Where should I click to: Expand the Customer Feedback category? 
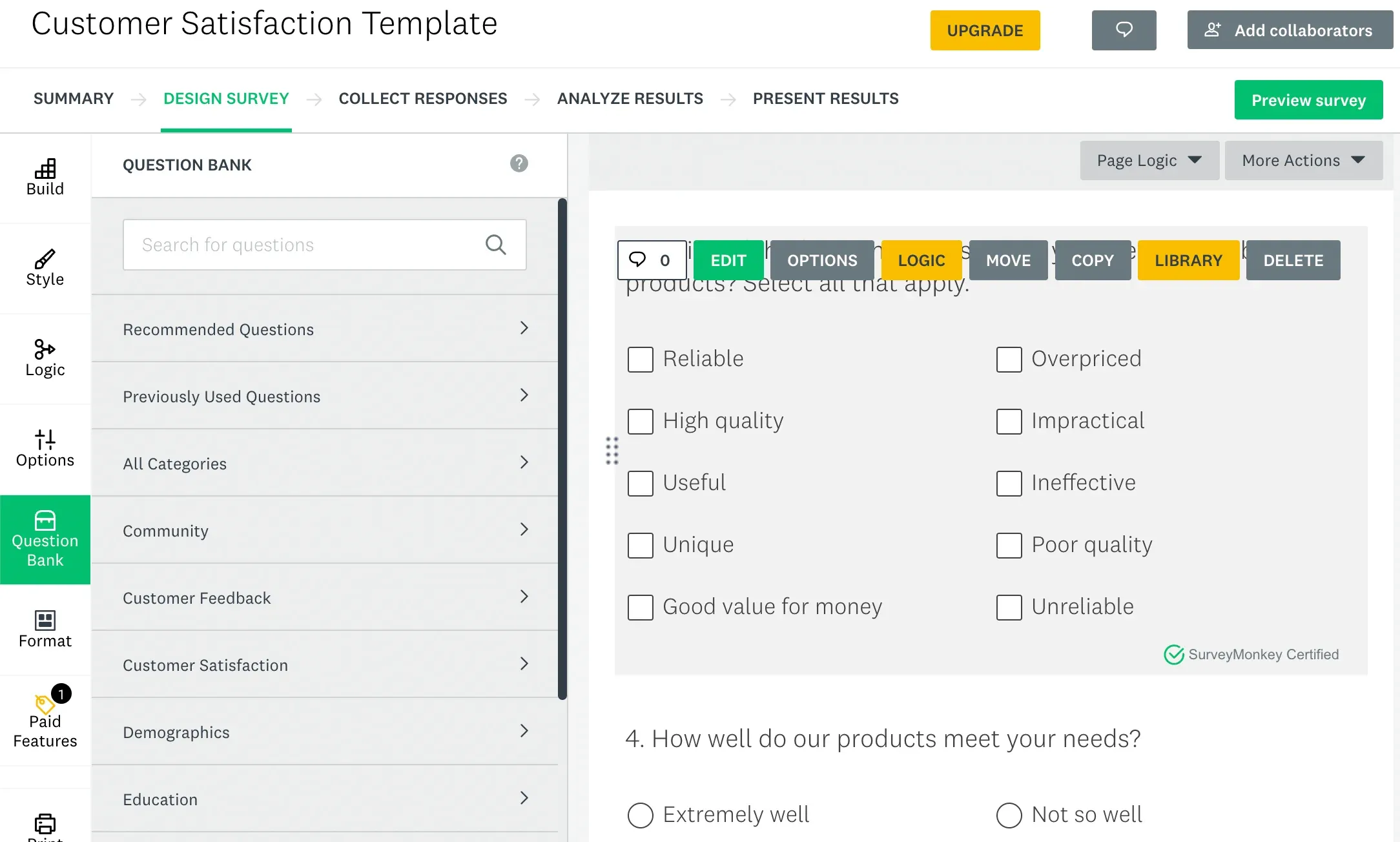click(325, 598)
